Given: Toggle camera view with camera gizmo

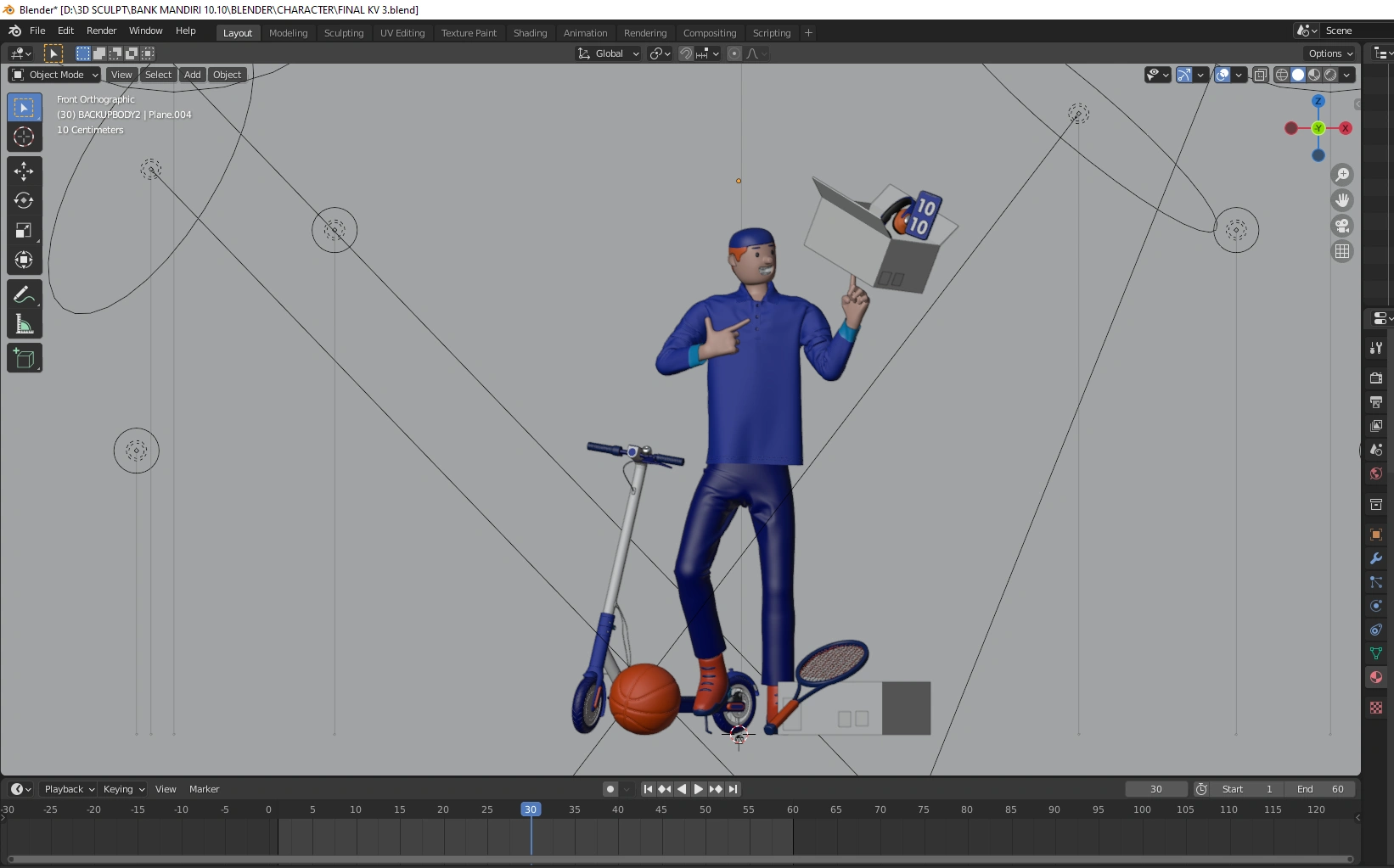Looking at the screenshot, I should pos(1342,226).
